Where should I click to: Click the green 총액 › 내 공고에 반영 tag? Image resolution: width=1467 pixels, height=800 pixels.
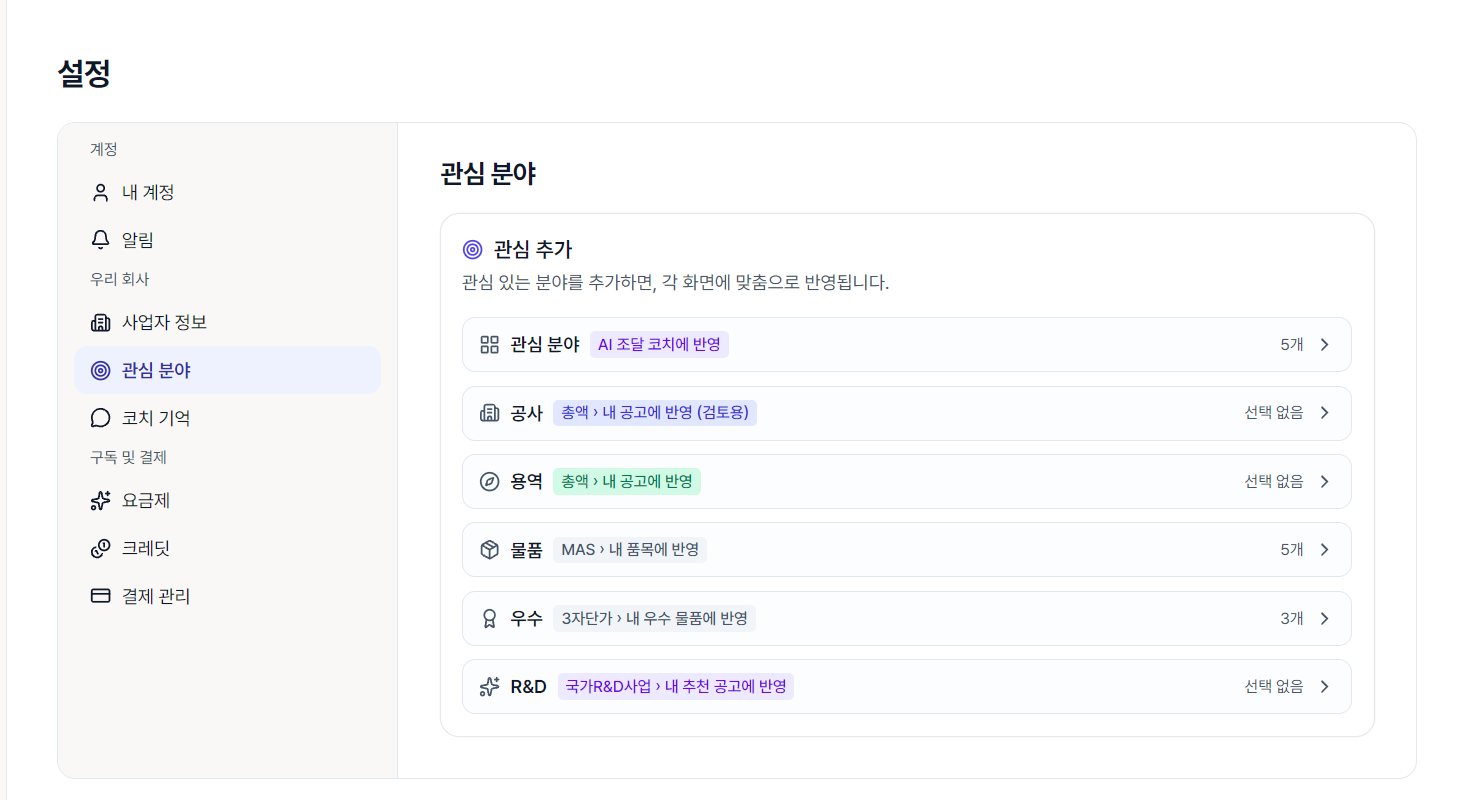627,481
